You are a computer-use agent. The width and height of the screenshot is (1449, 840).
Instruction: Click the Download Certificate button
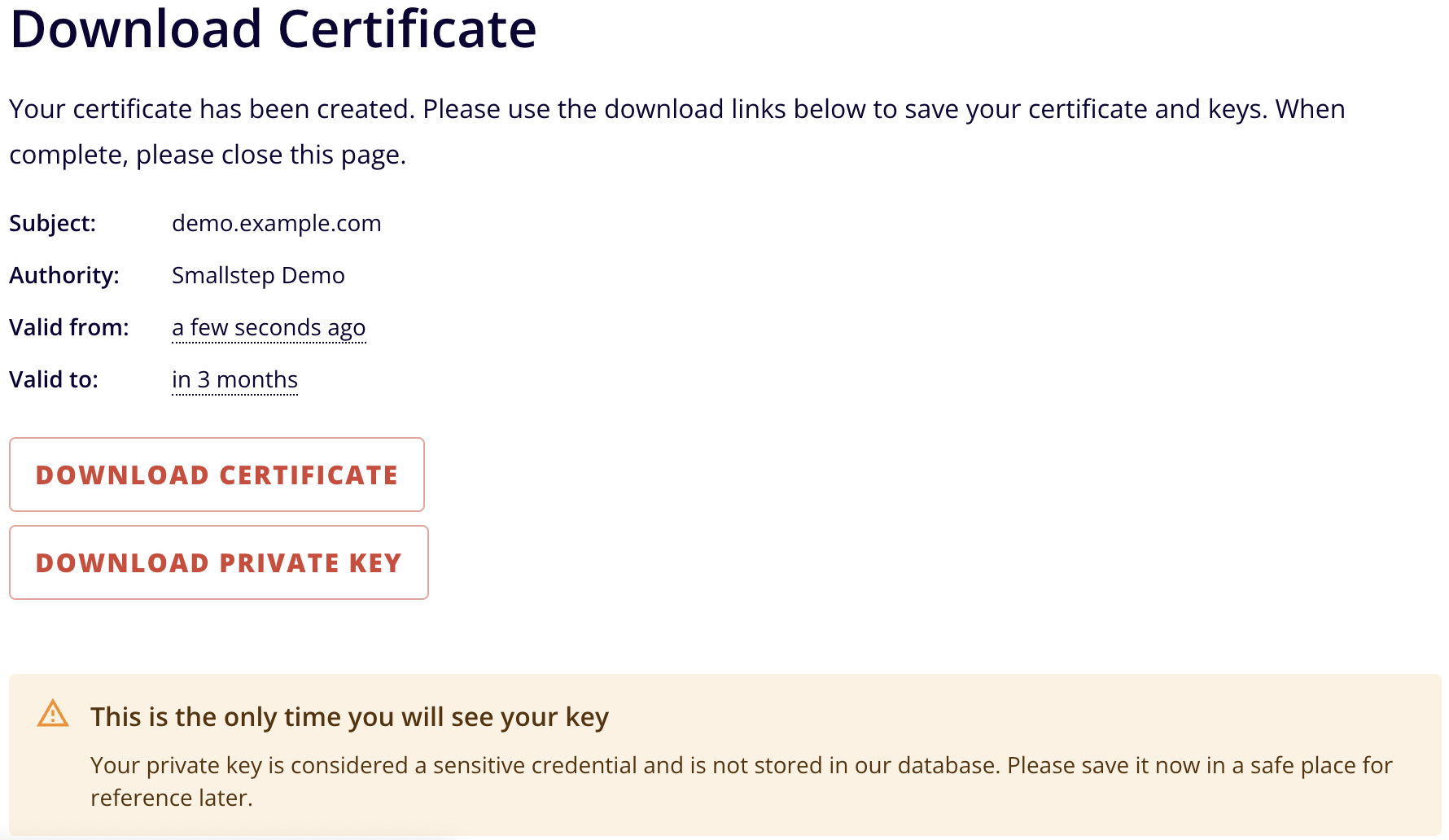click(x=217, y=475)
